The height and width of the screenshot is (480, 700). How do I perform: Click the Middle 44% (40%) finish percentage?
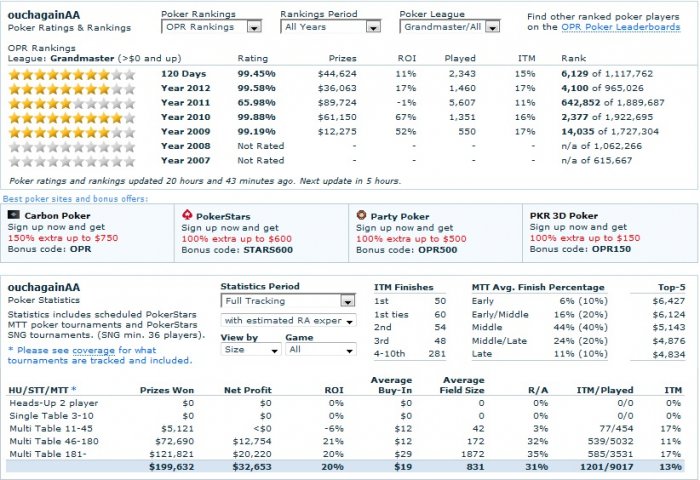pos(580,327)
